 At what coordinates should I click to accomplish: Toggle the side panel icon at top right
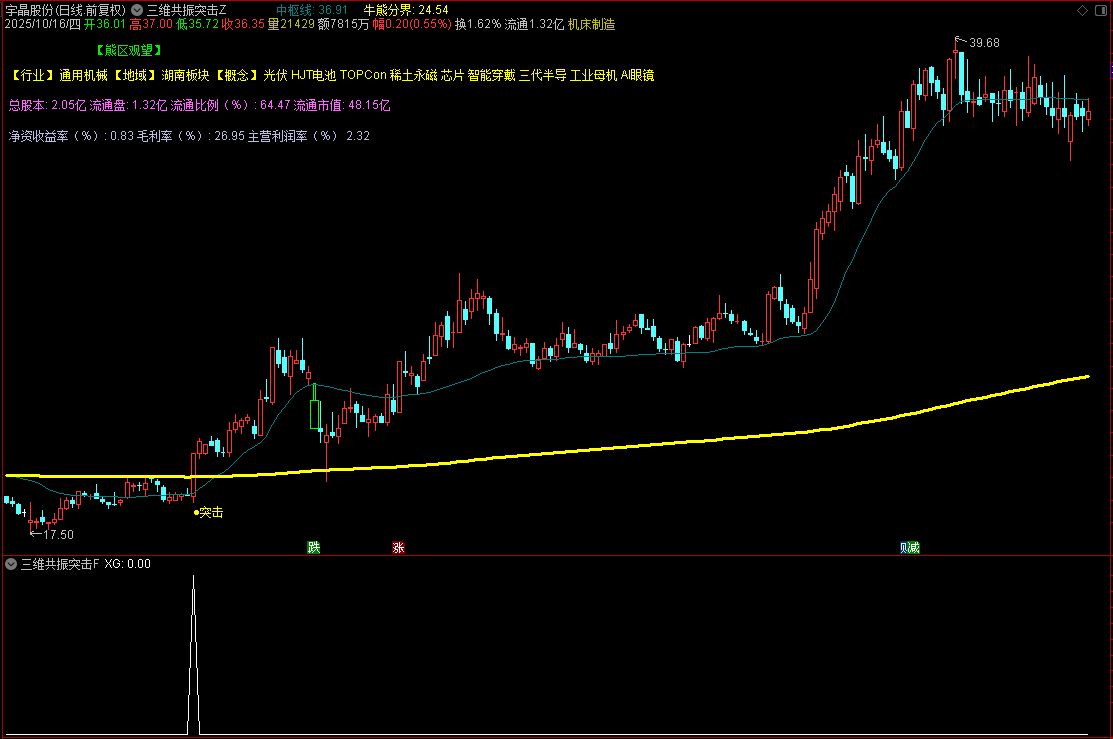coord(1102,10)
